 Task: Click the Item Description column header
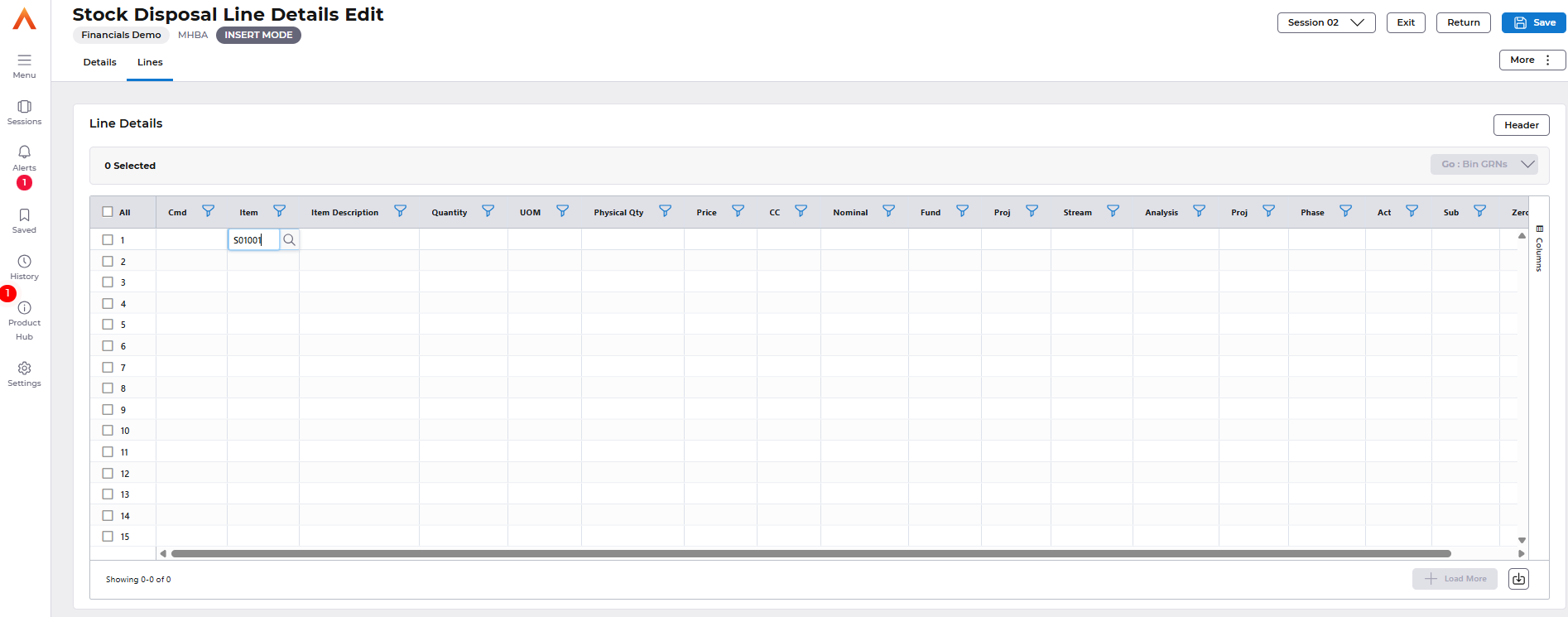[x=344, y=213]
